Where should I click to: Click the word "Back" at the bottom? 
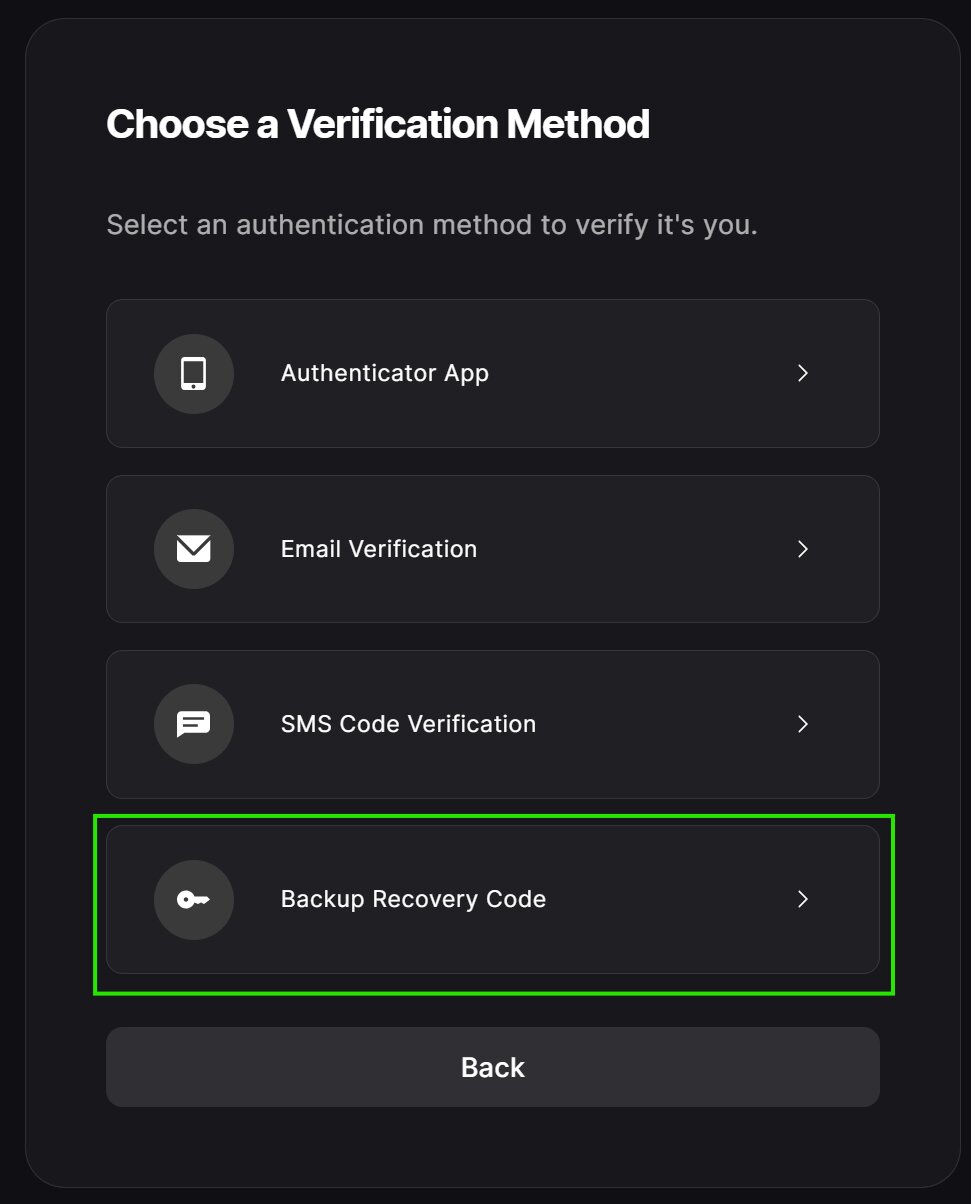[493, 1067]
